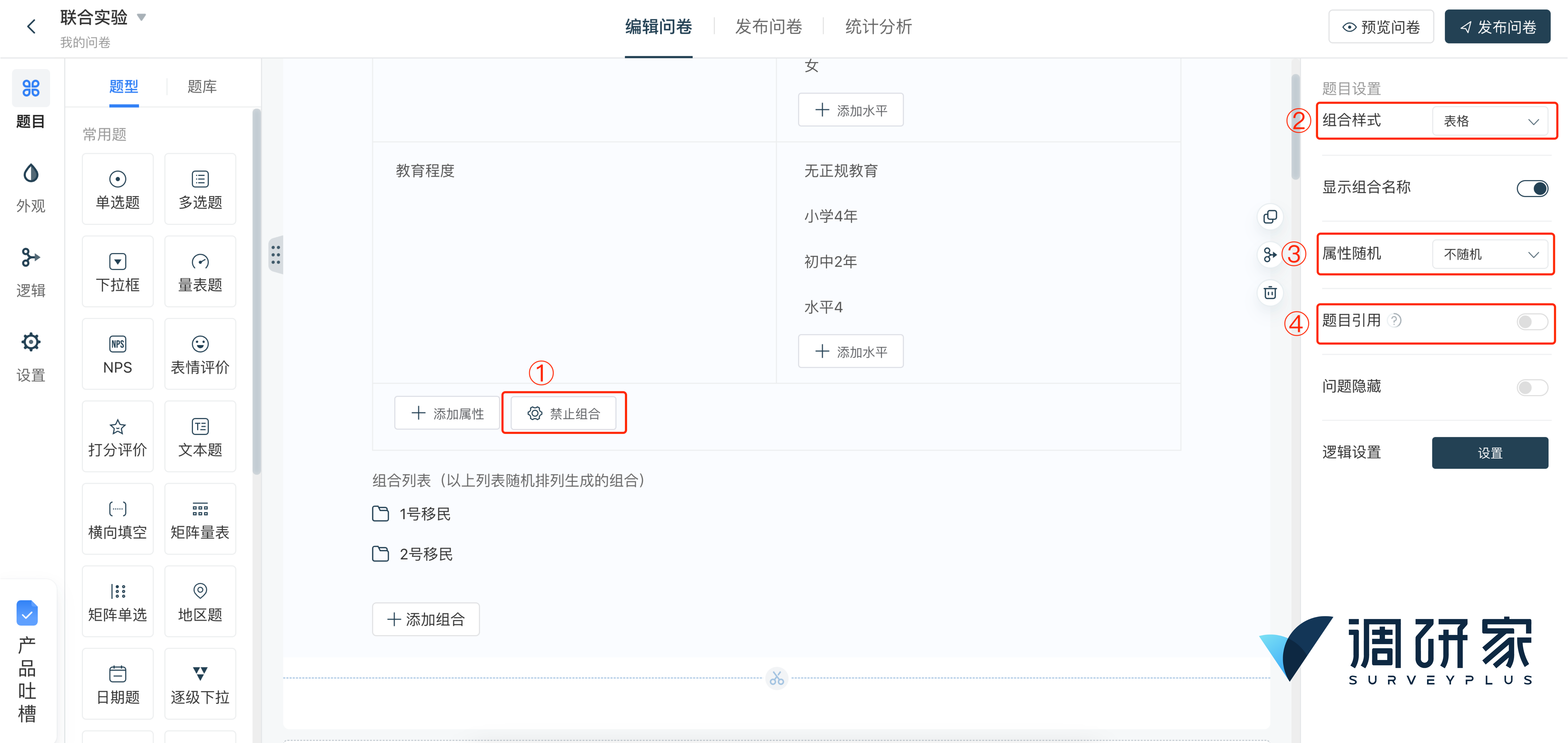Click the question logic branch icon
The image size is (1568, 743).
(x=1270, y=254)
